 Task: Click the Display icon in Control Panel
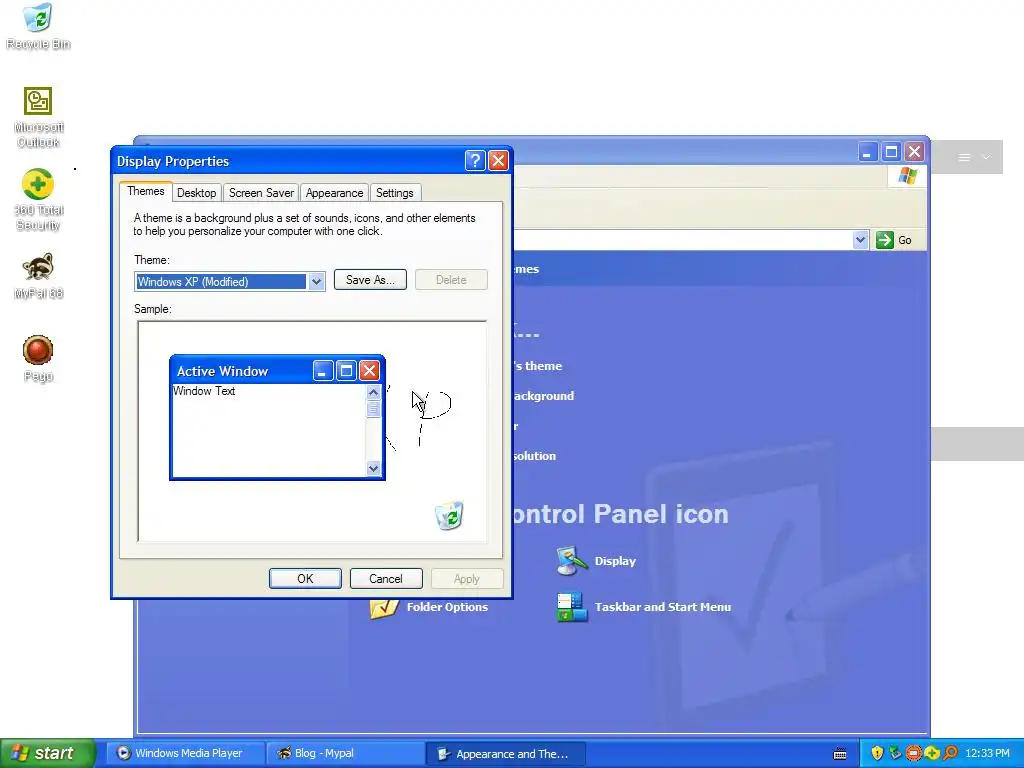click(x=571, y=561)
